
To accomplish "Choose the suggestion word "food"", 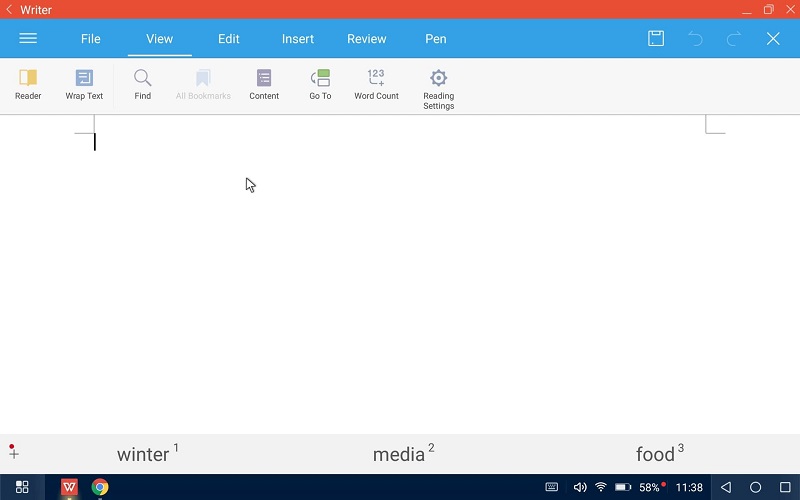I will point(656,454).
